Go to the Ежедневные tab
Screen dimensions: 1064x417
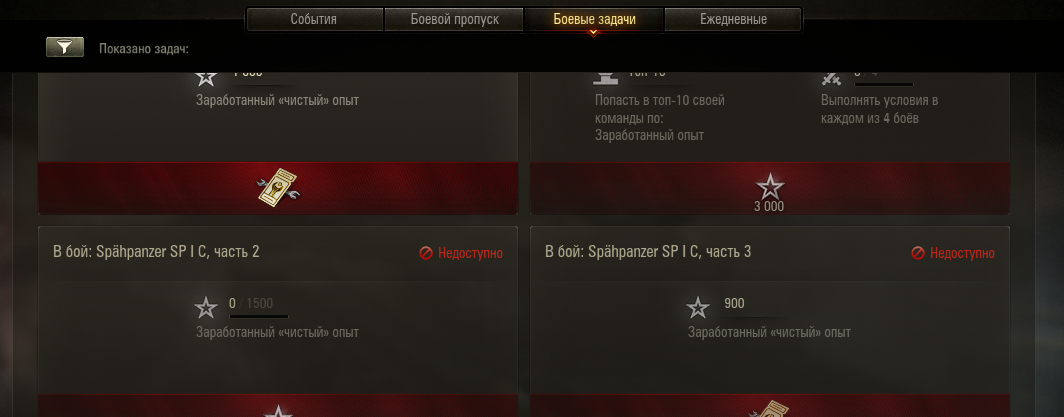click(734, 19)
